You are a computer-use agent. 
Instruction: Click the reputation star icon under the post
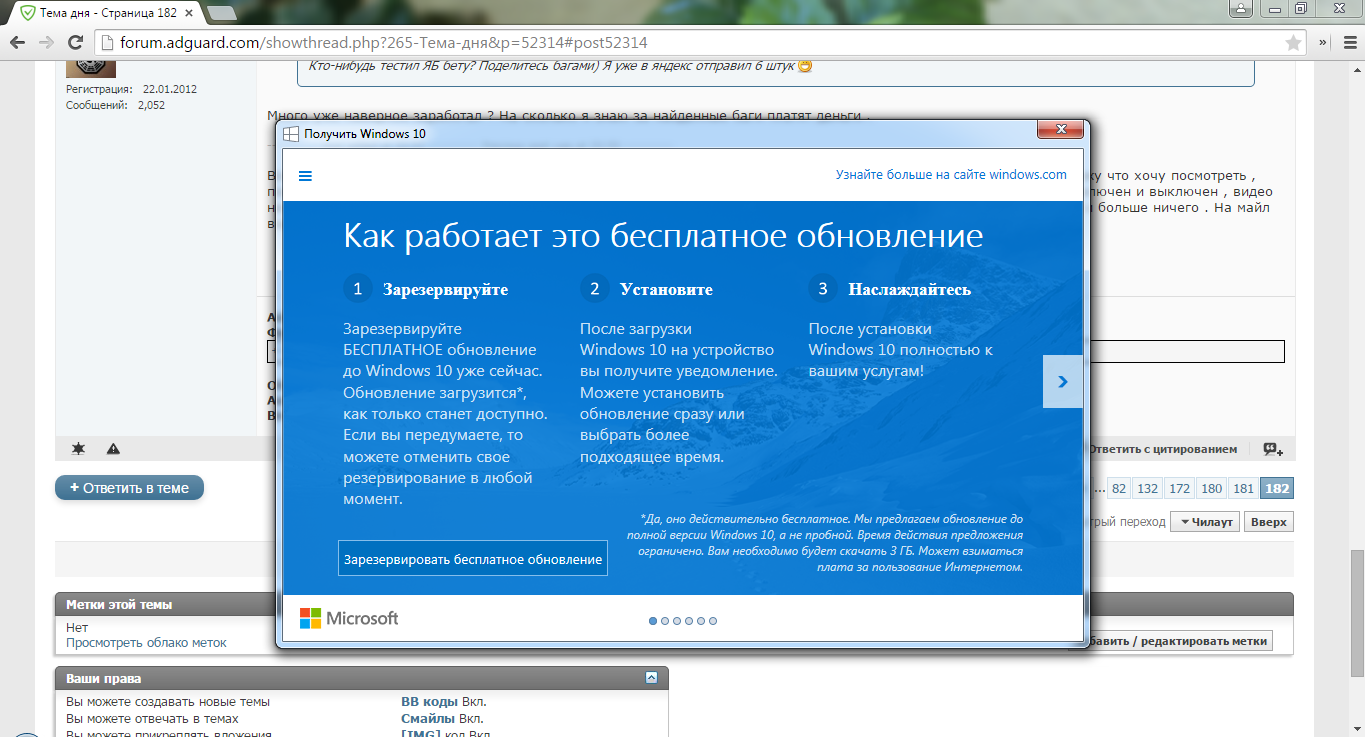78,449
